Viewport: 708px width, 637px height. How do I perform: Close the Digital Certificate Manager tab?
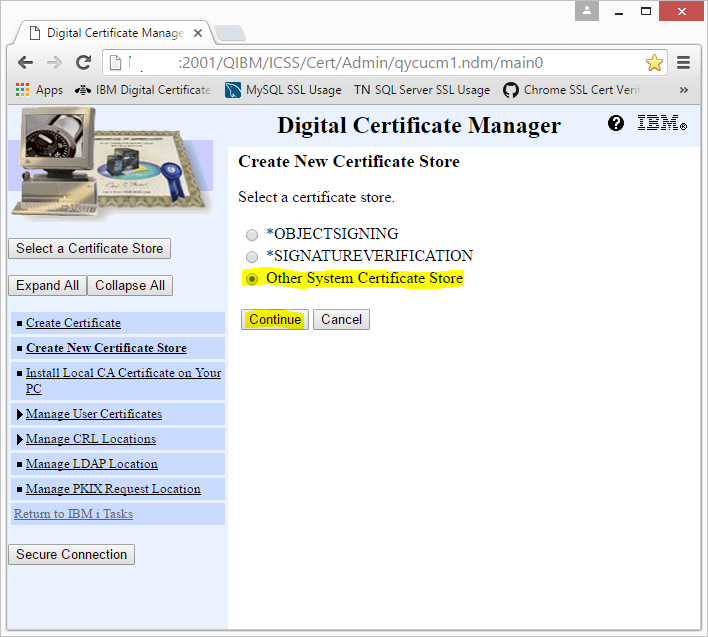[197, 33]
